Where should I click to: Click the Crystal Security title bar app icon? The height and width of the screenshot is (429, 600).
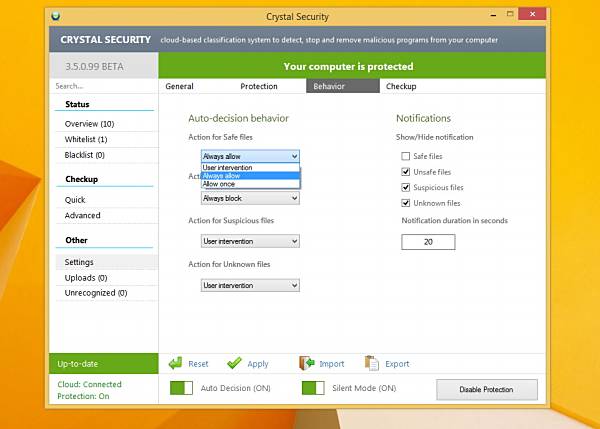(x=56, y=16)
